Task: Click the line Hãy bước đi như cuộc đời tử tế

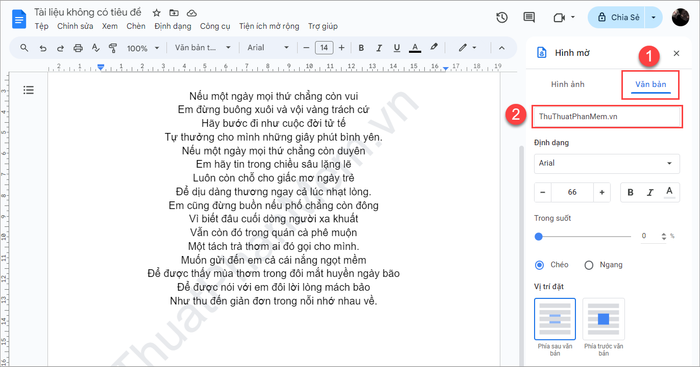Action: pyautogui.click(x=273, y=123)
